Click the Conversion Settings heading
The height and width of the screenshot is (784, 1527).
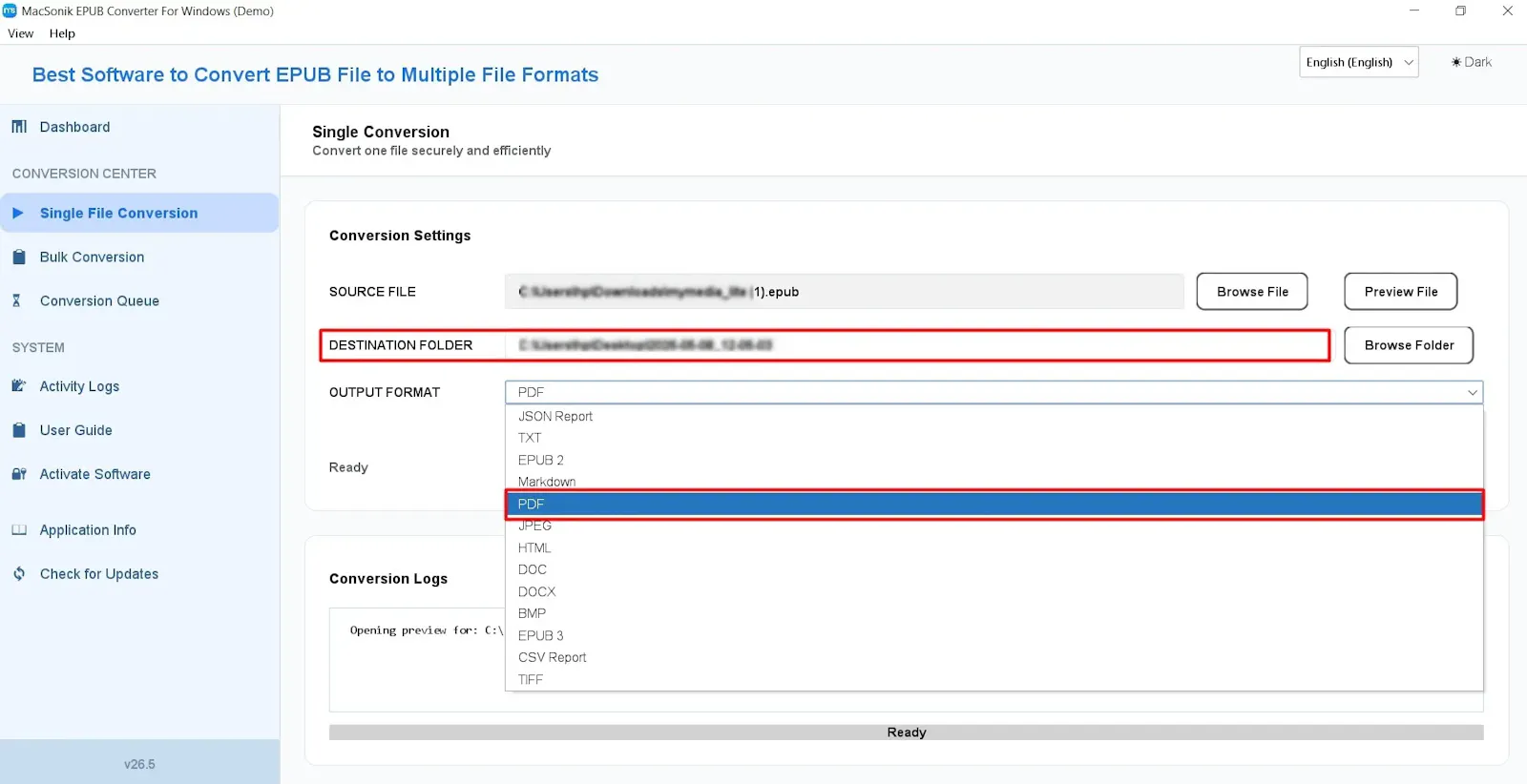click(x=400, y=236)
